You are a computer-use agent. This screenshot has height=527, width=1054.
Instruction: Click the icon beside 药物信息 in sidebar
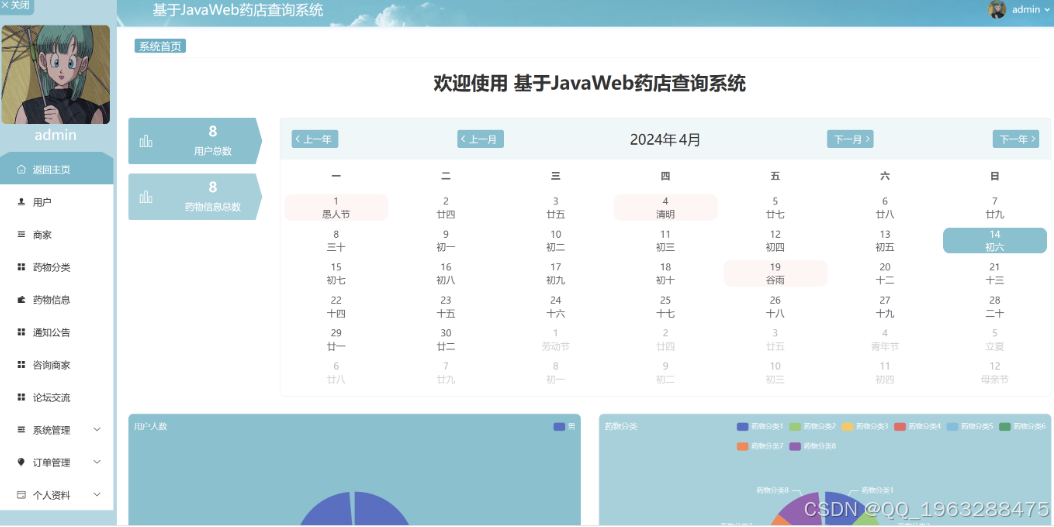(21, 300)
